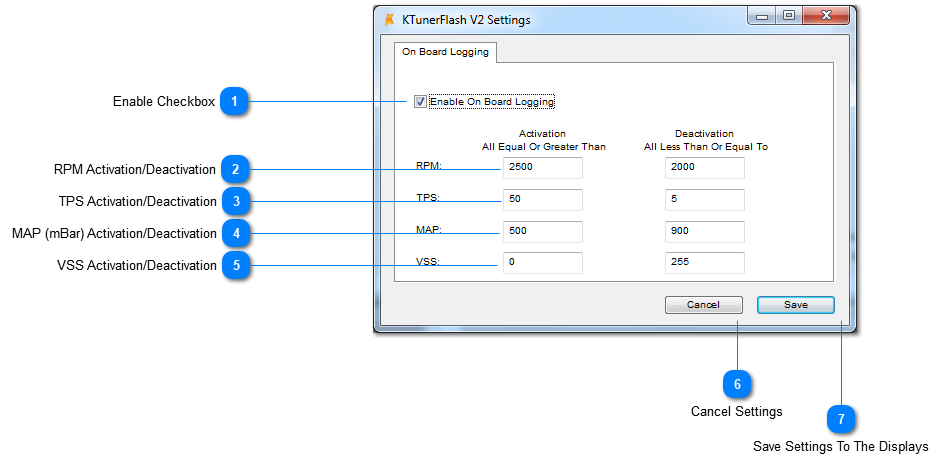Viewport: 945px width, 470px height.
Task: Click the VSS deactivation field showing 255
Action: coord(705,263)
